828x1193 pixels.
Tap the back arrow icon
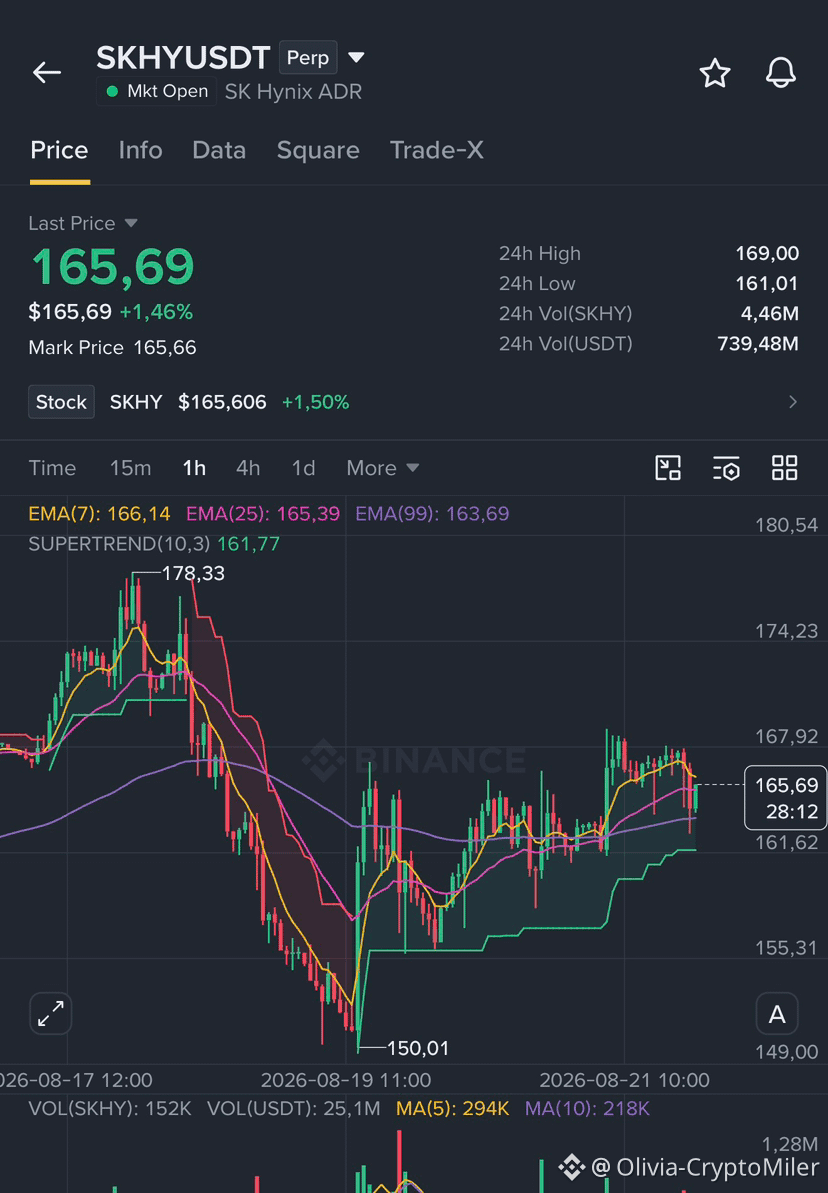(x=46, y=72)
